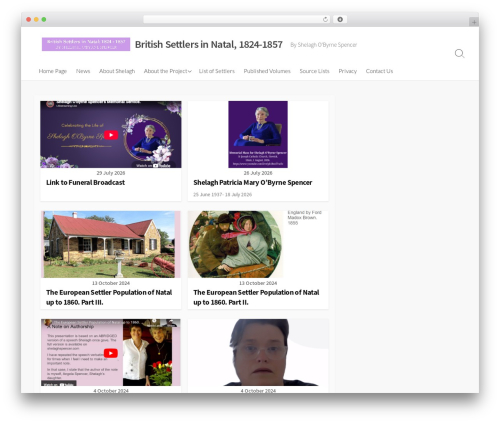Open Shelagh Patricia Mary O'Byrne Spencer post
The width and height of the screenshot is (500, 423).
click(x=253, y=182)
